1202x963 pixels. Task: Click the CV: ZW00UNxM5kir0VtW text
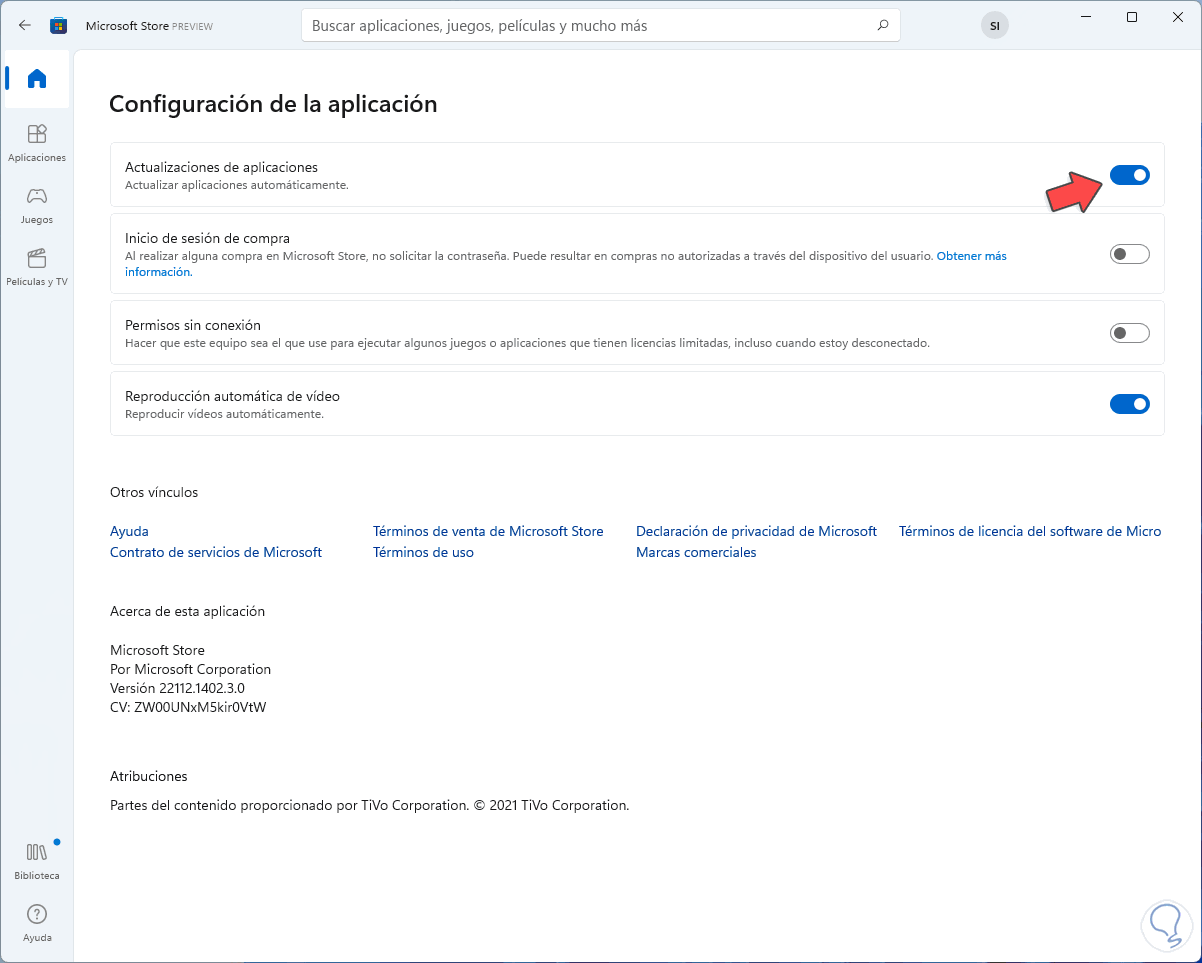188,707
